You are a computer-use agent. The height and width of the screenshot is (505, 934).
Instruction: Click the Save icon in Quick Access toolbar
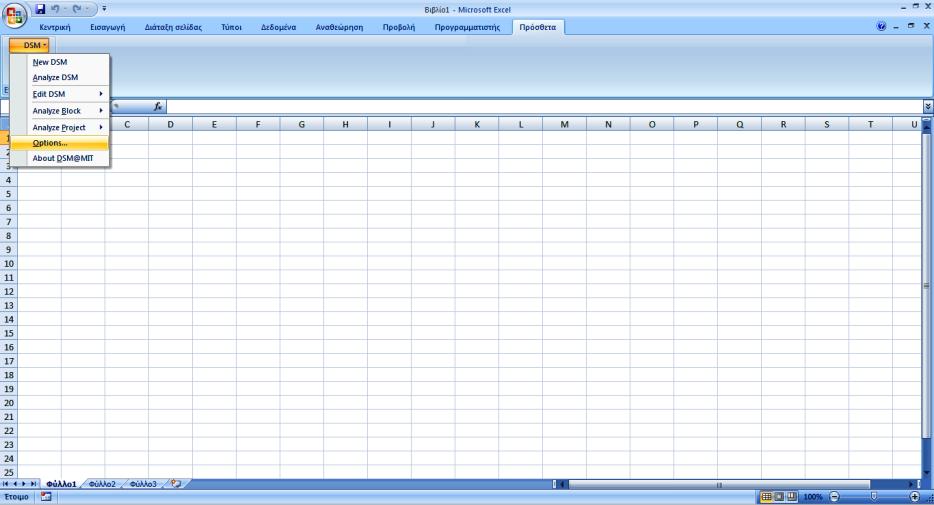pyautogui.click(x=40, y=9)
